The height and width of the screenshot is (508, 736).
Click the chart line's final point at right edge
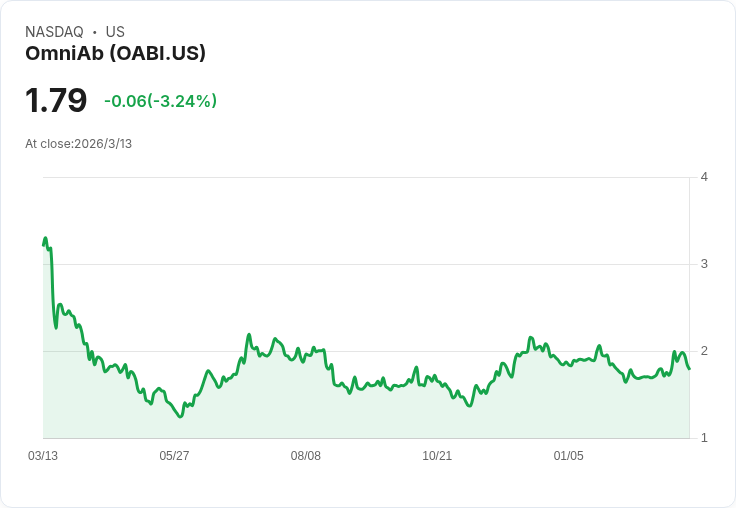689,369
